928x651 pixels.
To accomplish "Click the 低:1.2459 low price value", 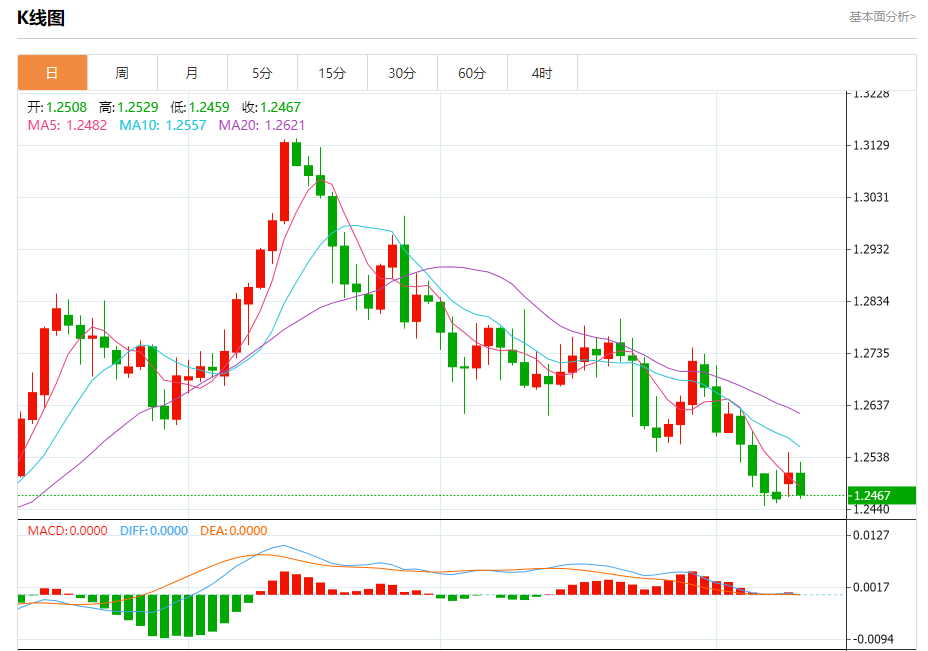I will click(x=200, y=107).
